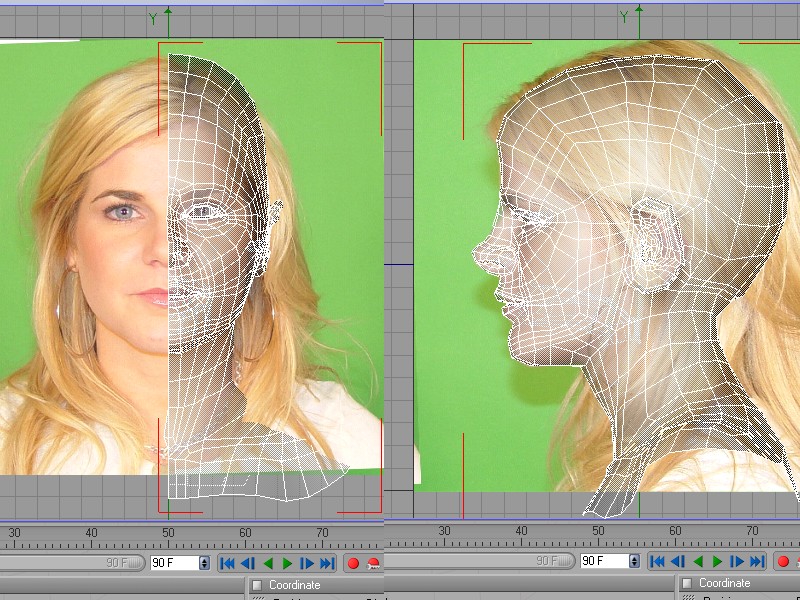Go to end of animation in left panel
Viewport: 800px width, 600px height.
click(x=327, y=563)
